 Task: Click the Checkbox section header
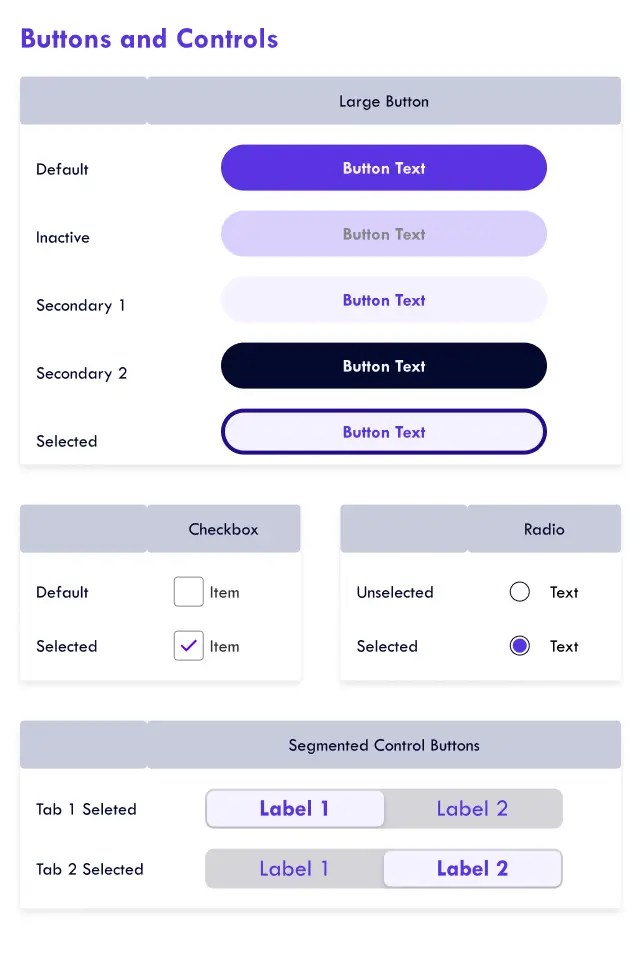[223, 529]
